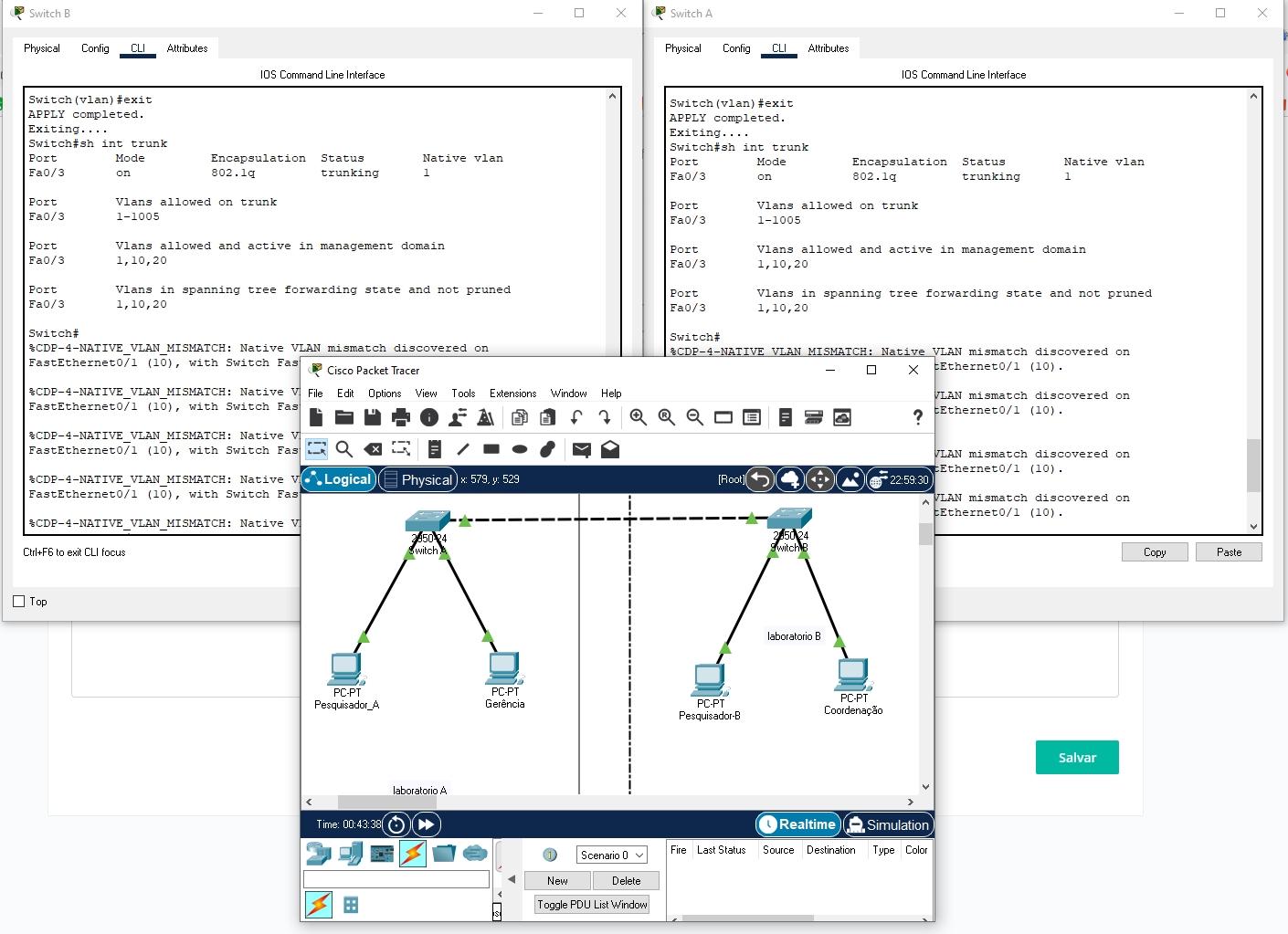The height and width of the screenshot is (934, 1288).
Task: Select the Draw Line tool
Action: (463, 448)
